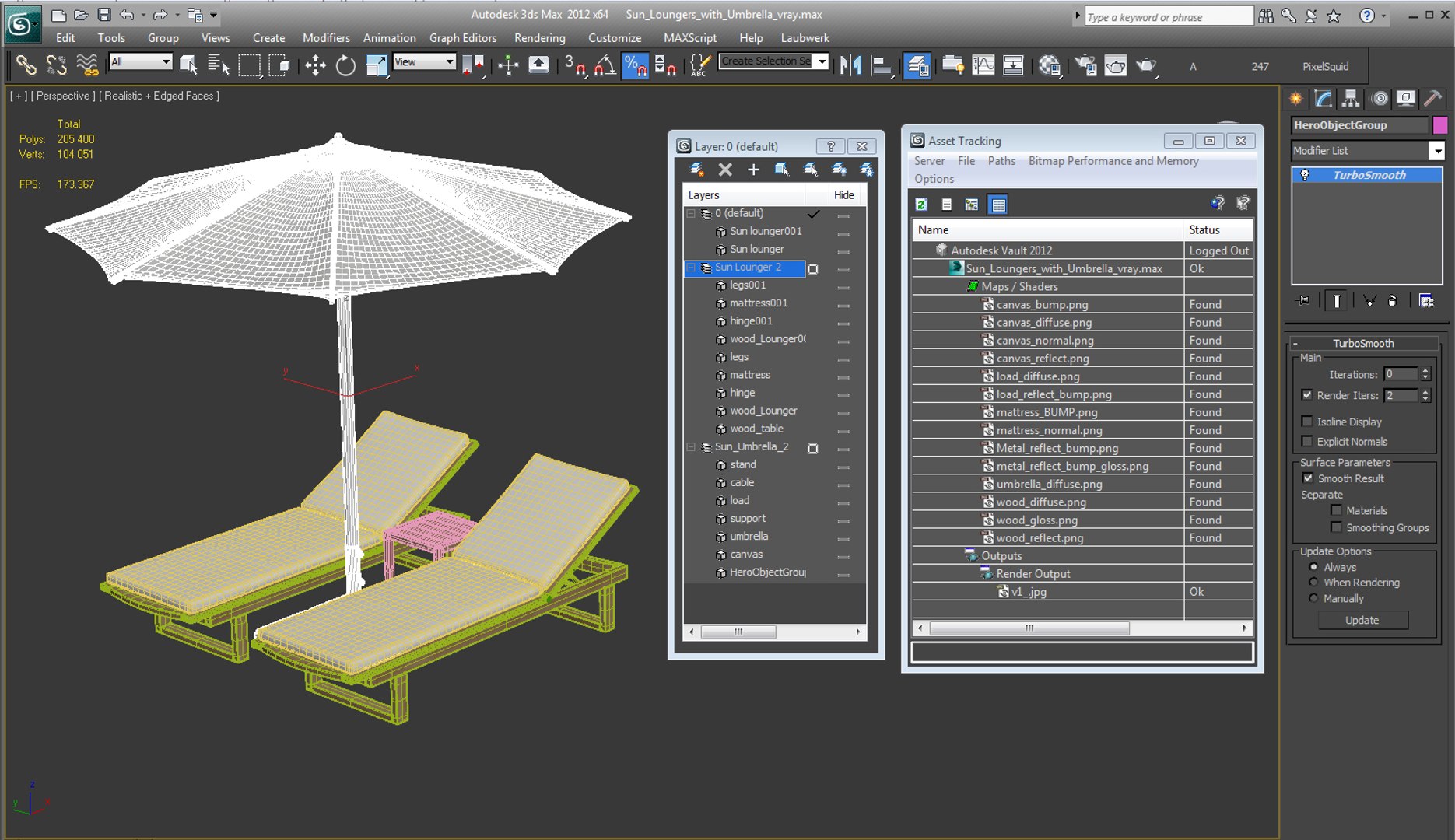
Task: Toggle Percent Snap in toolbar
Action: (x=636, y=66)
